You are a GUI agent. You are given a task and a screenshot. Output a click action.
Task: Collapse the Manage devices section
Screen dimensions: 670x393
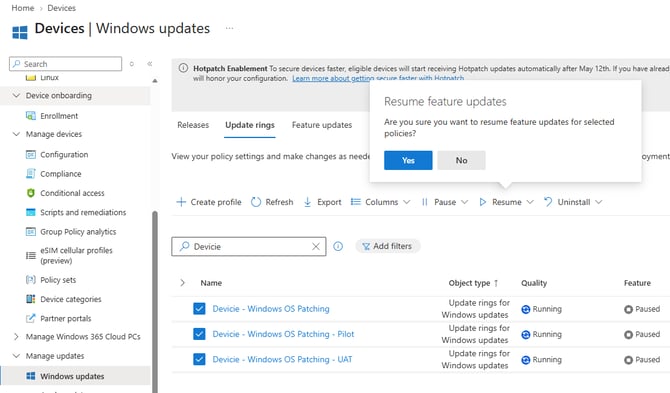point(16,134)
